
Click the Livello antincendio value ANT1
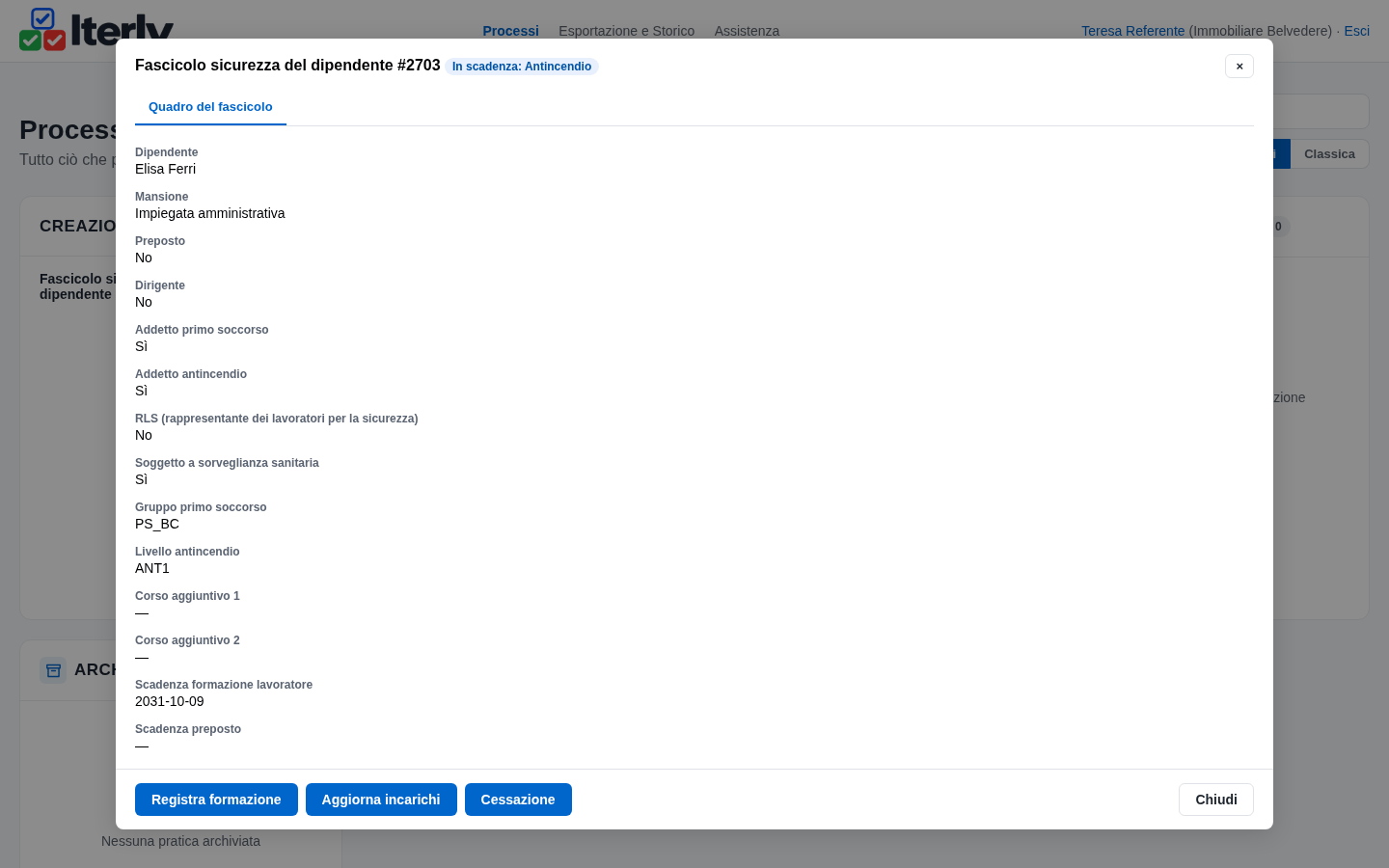click(152, 568)
